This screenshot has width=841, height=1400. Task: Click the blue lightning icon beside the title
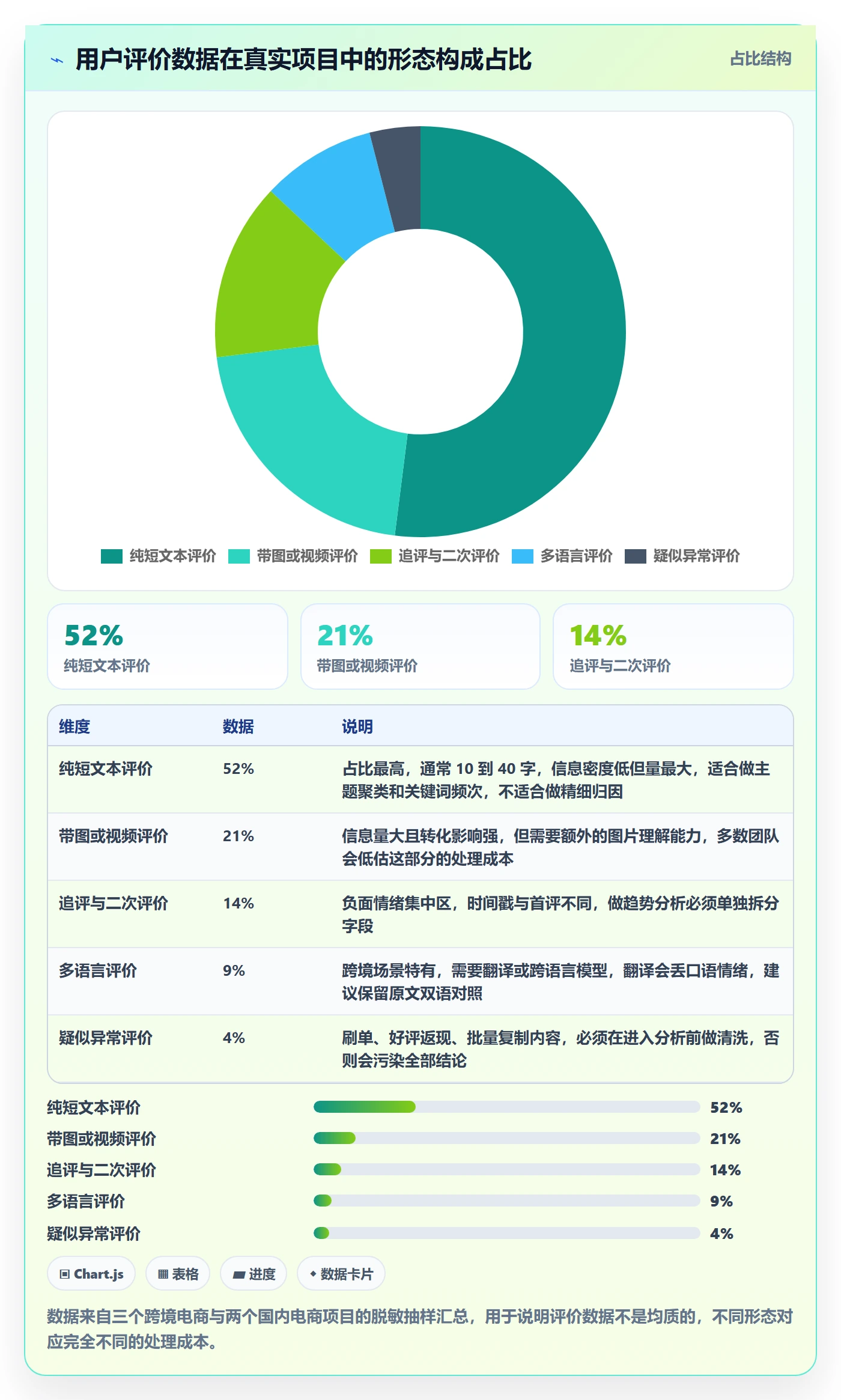click(57, 60)
